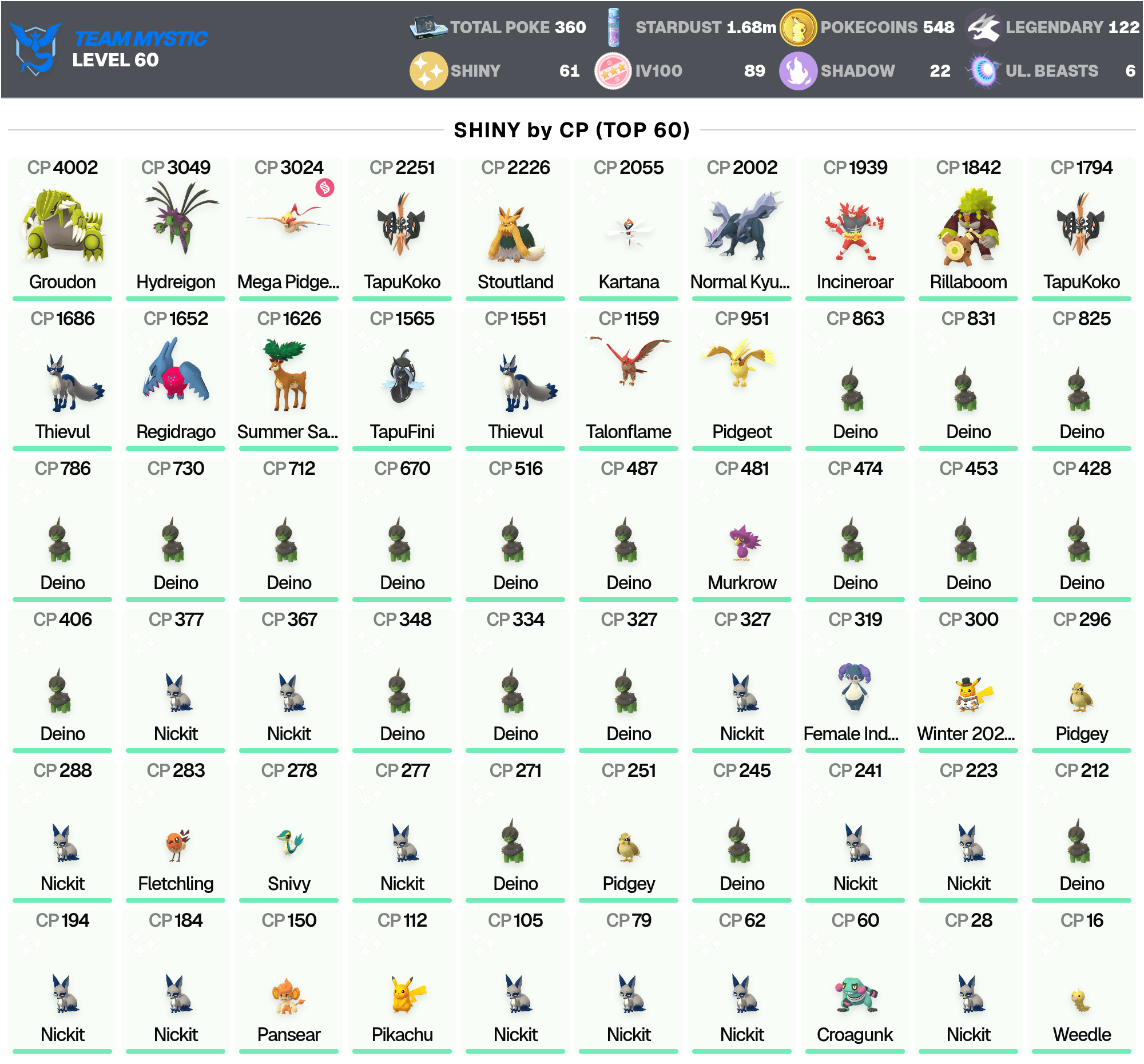
Task: Select the Groudon CP 4002 card
Action: click(62, 228)
